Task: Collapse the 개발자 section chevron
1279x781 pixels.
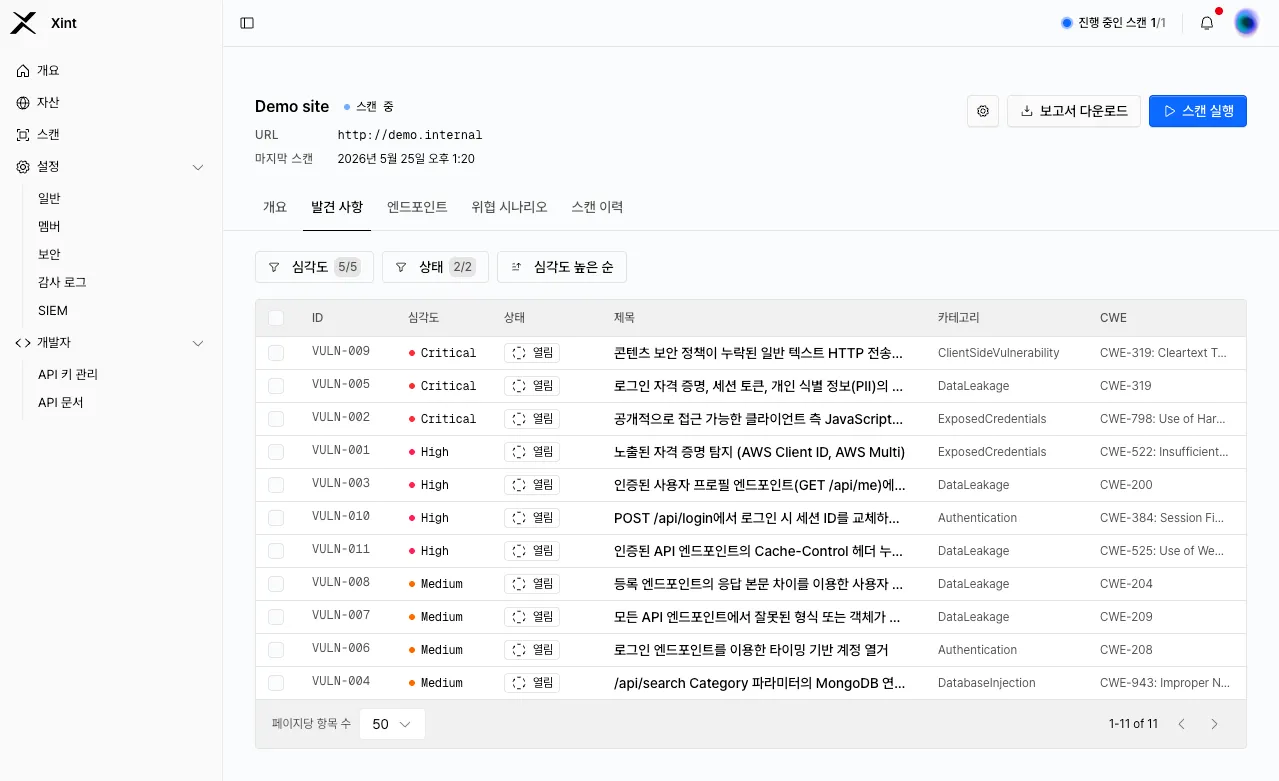Action: point(198,343)
